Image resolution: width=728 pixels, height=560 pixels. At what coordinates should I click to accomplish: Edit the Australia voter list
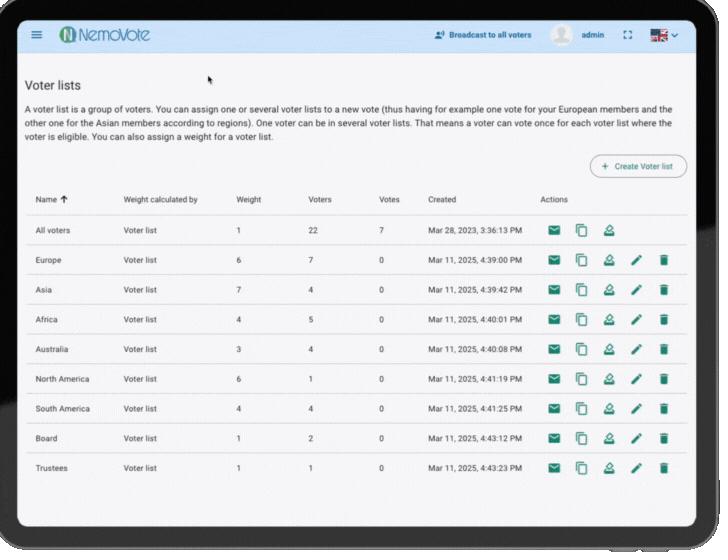636,350
